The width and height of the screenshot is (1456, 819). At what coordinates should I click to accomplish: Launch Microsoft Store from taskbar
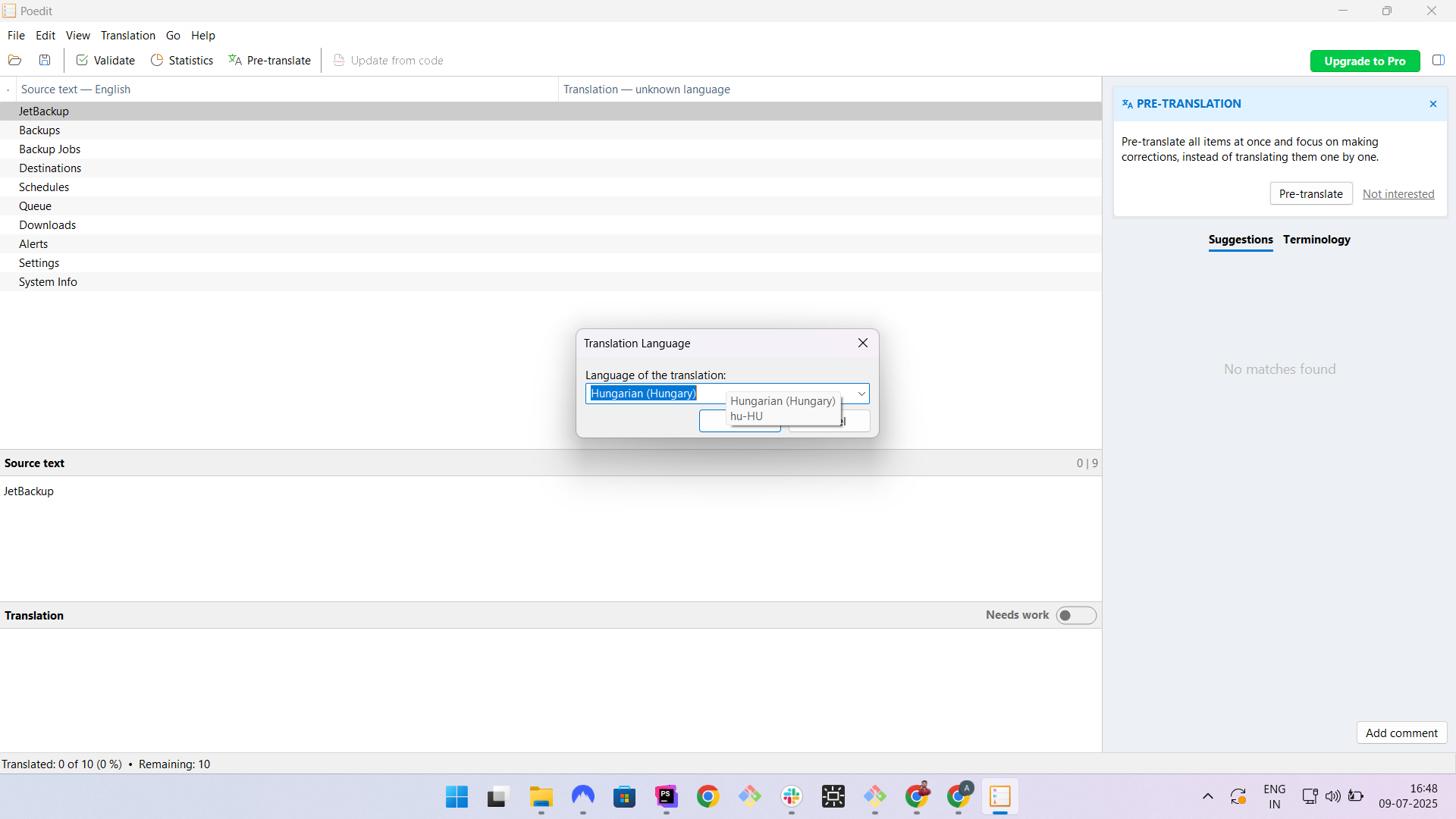pyautogui.click(x=624, y=797)
